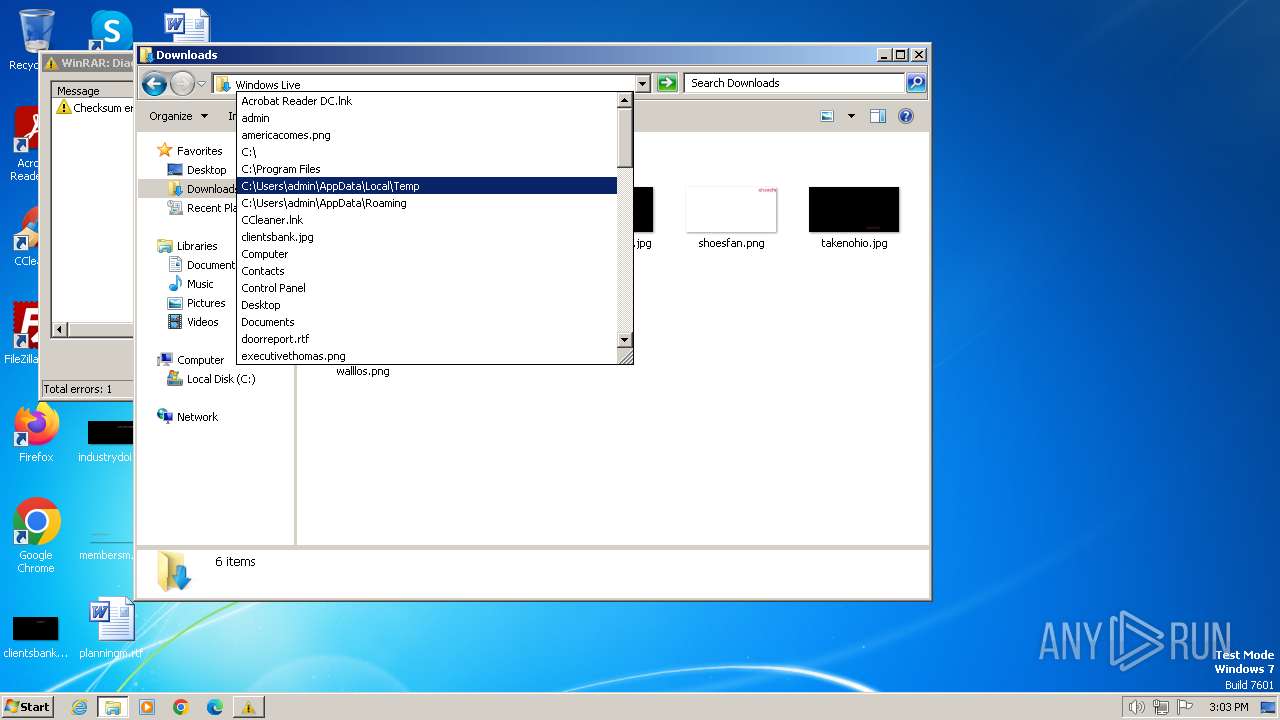The image size is (1280, 720).
Task: Select Favorites in navigation pane
Action: (x=199, y=151)
